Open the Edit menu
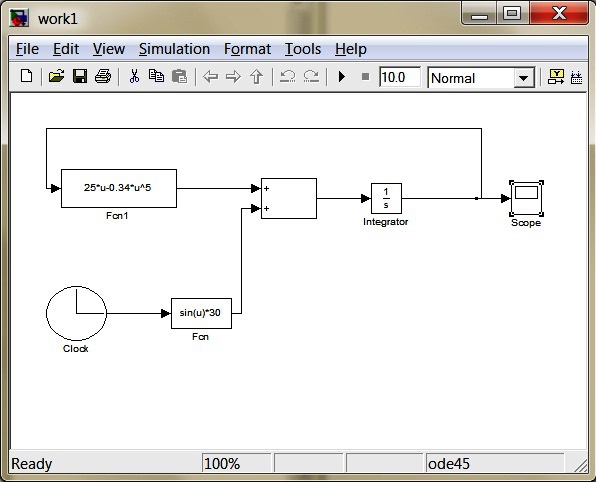Viewport: 596px width, 482px height. (x=66, y=49)
